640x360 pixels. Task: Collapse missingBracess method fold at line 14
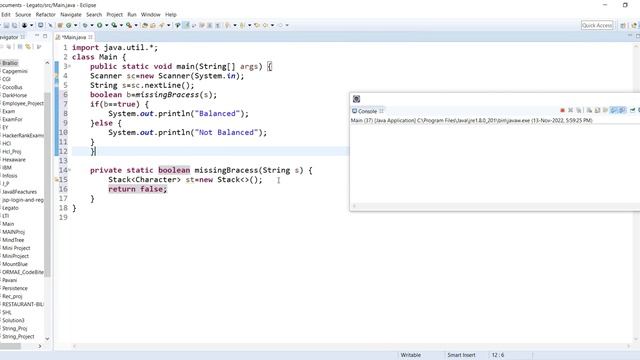(69, 170)
